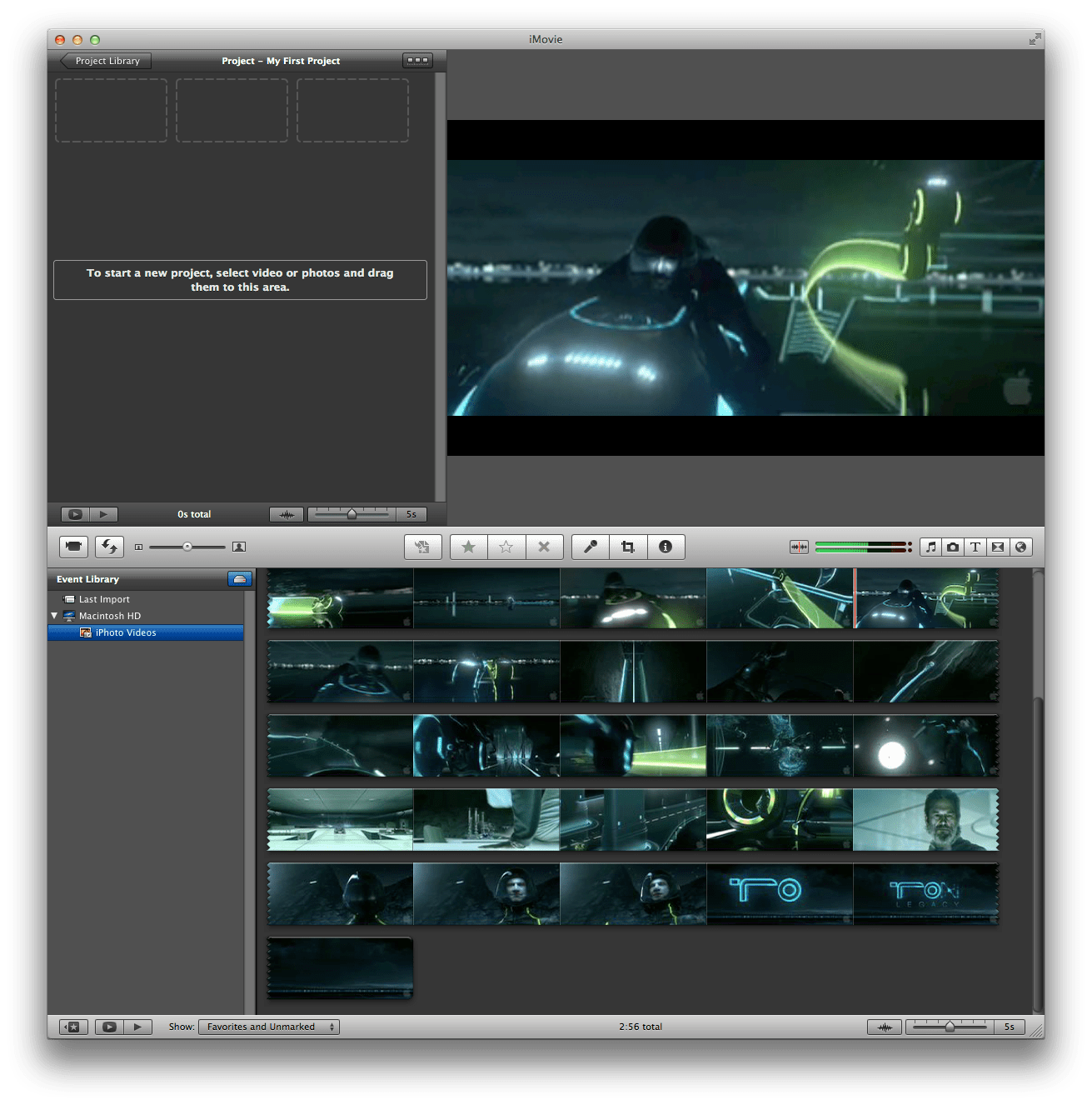Open the Project properties menu
The image size is (1092, 1105).
(416, 60)
